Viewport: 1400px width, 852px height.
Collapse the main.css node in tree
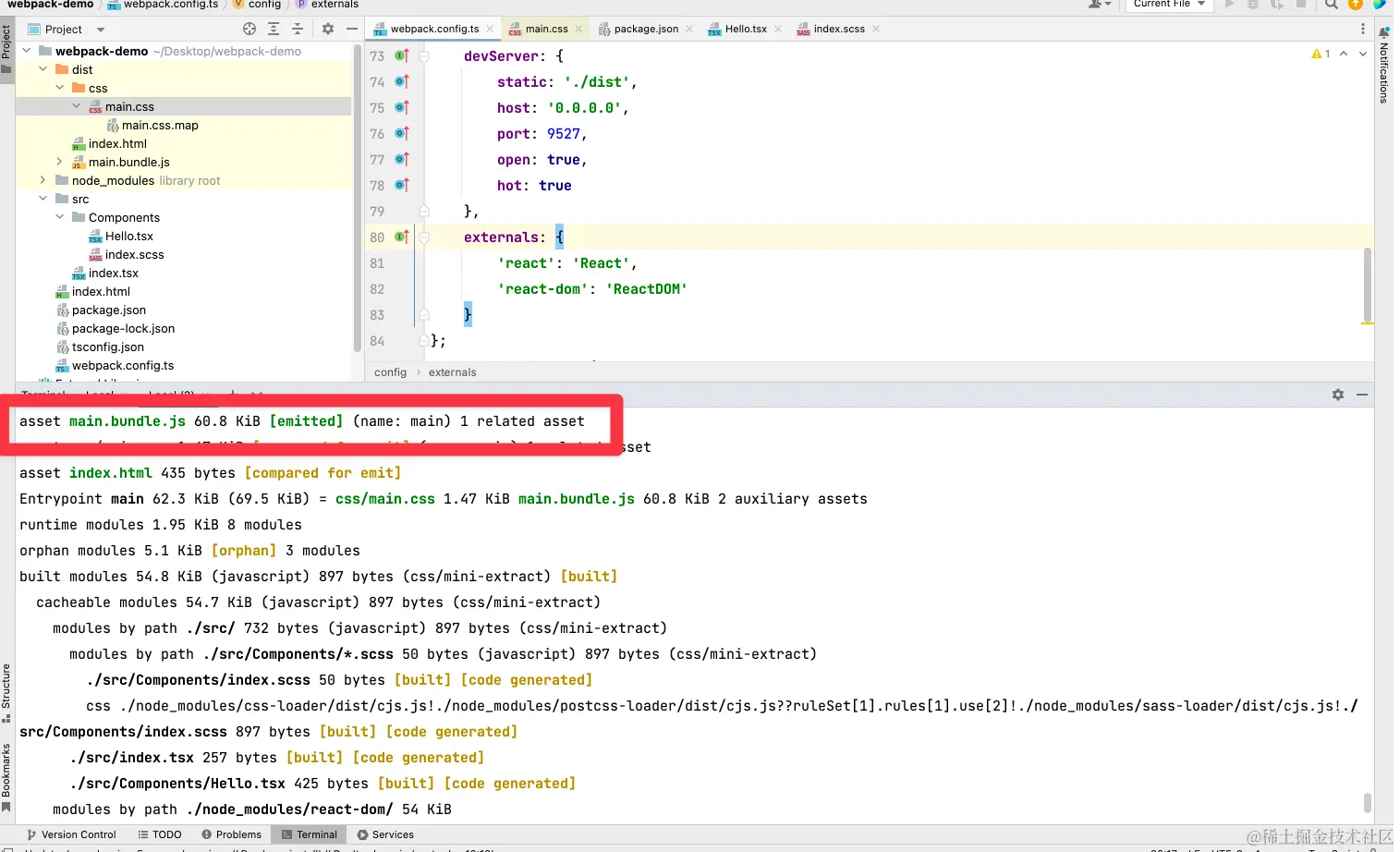[x=77, y=106]
